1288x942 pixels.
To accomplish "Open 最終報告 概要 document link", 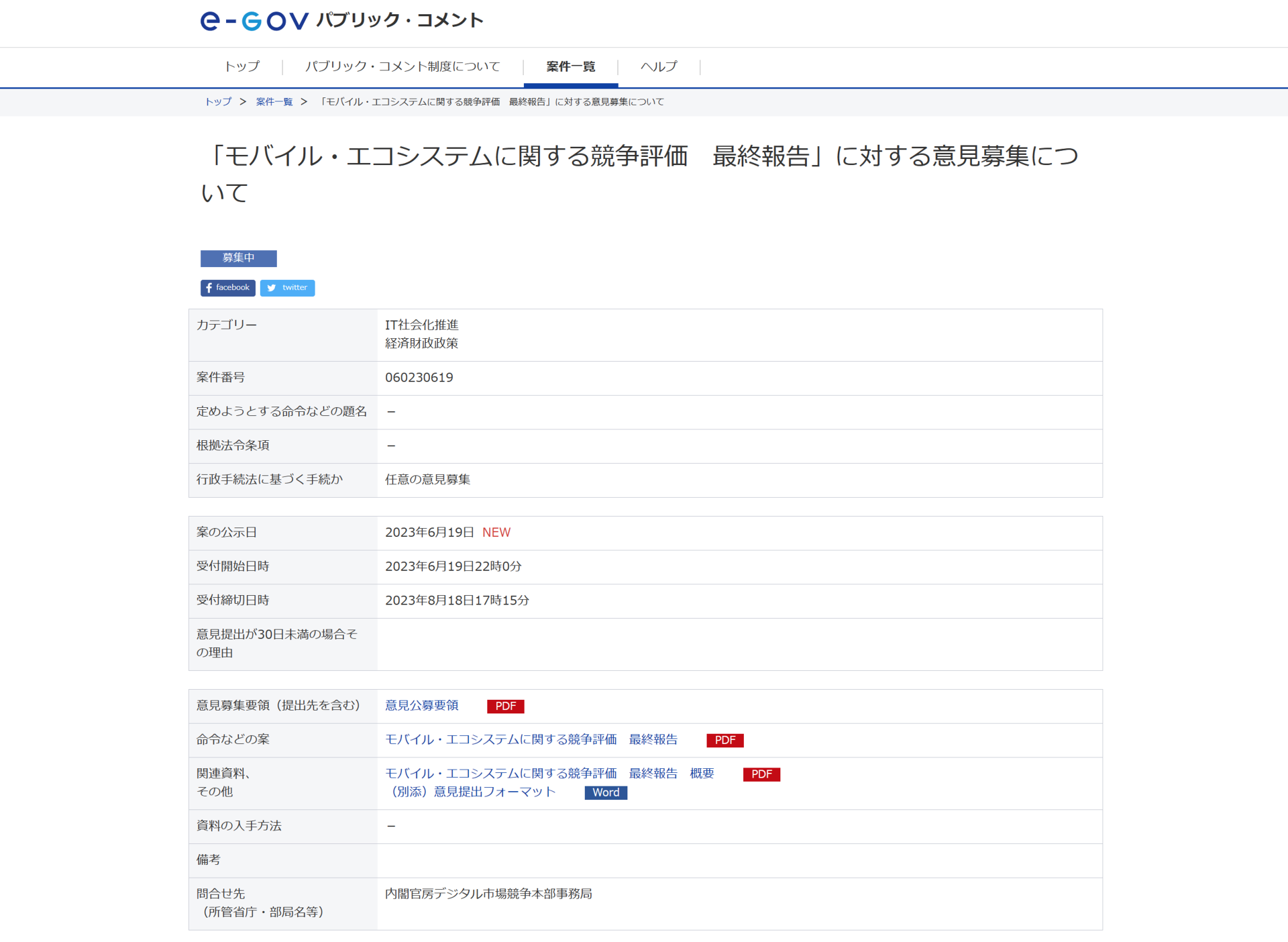I will (x=549, y=774).
